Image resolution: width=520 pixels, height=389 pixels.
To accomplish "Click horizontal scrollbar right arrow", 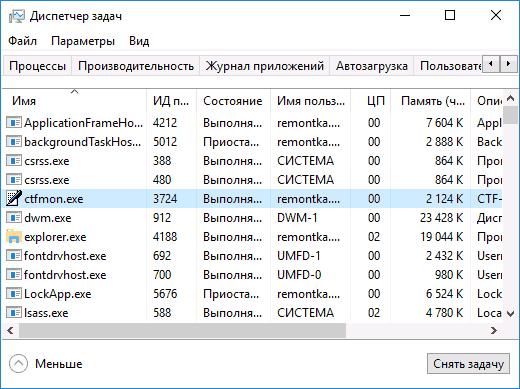I will tap(494, 330).
